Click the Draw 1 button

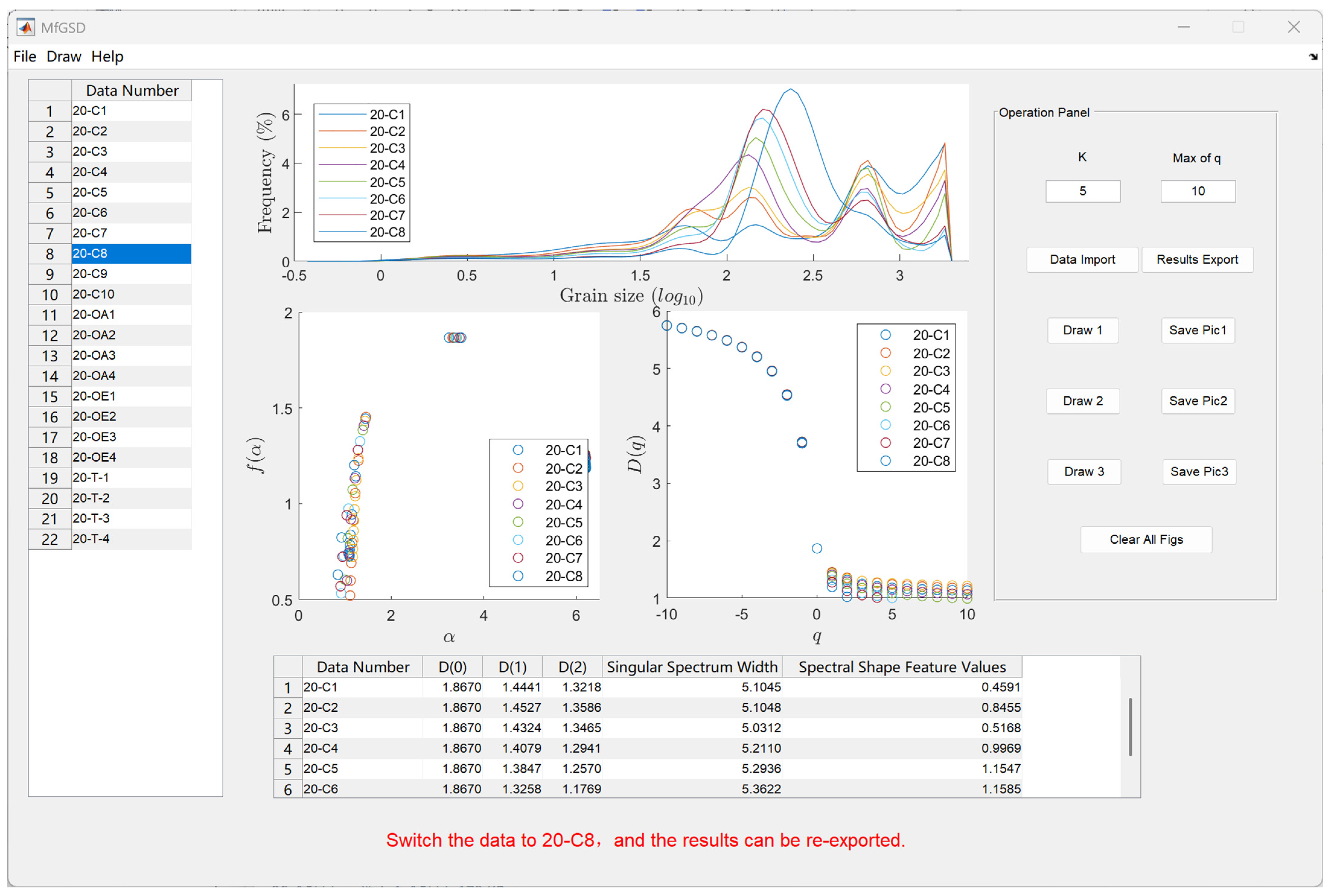click(x=1082, y=330)
